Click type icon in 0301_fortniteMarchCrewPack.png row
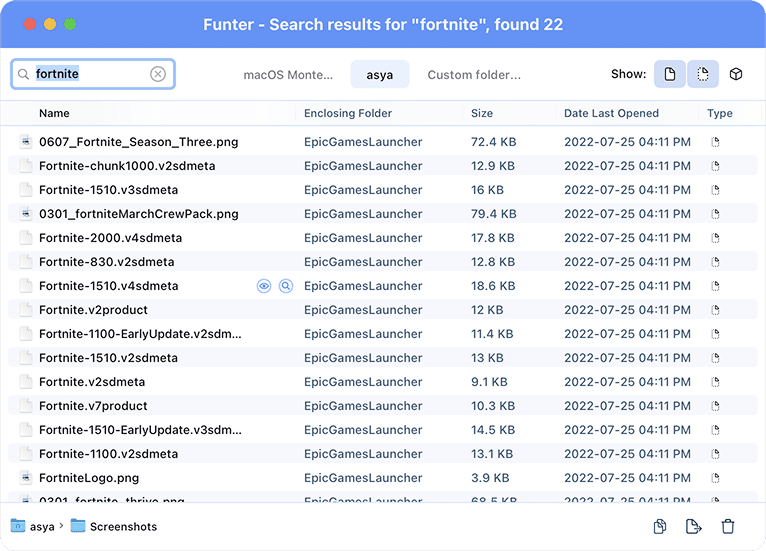This screenshot has width=766, height=551. coord(715,214)
